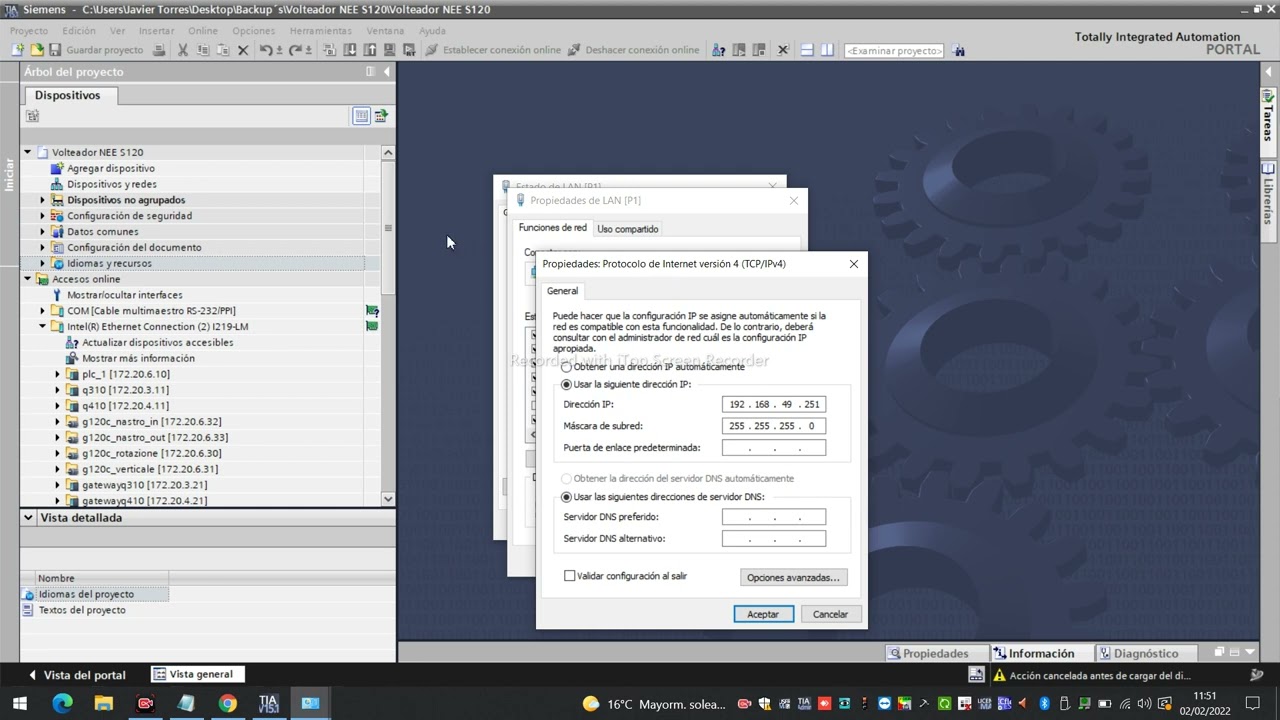The width and height of the screenshot is (1280, 720).
Task: Select the Funciones de red tab
Action: [x=552, y=228]
